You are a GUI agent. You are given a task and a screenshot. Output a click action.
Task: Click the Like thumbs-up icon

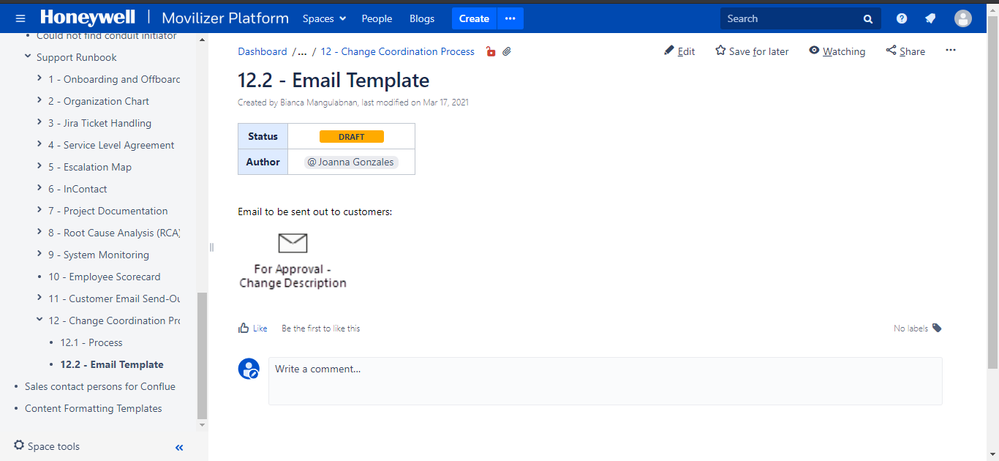243,329
